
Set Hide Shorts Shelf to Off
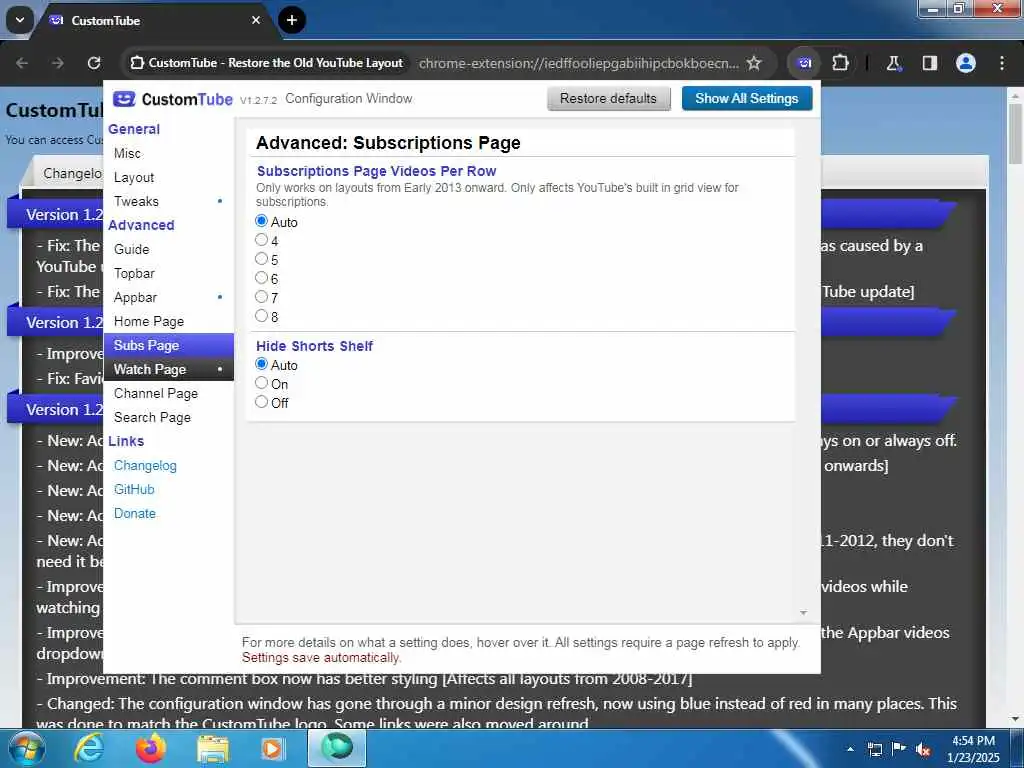(x=261, y=402)
